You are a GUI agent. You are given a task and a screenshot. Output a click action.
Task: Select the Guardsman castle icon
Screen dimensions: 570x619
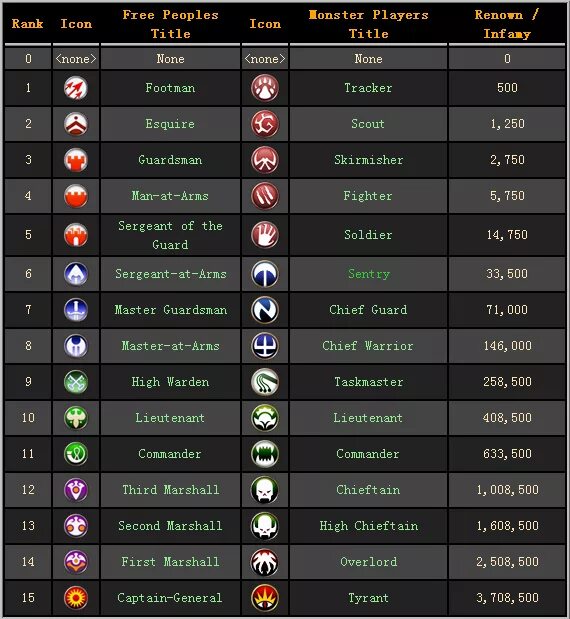point(76,160)
